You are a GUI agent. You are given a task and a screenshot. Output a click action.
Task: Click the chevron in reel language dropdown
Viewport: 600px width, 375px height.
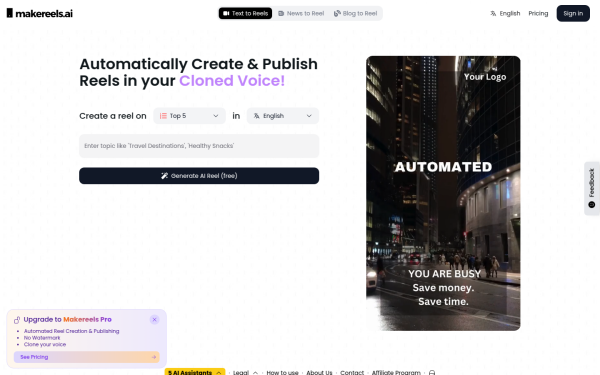pos(309,116)
